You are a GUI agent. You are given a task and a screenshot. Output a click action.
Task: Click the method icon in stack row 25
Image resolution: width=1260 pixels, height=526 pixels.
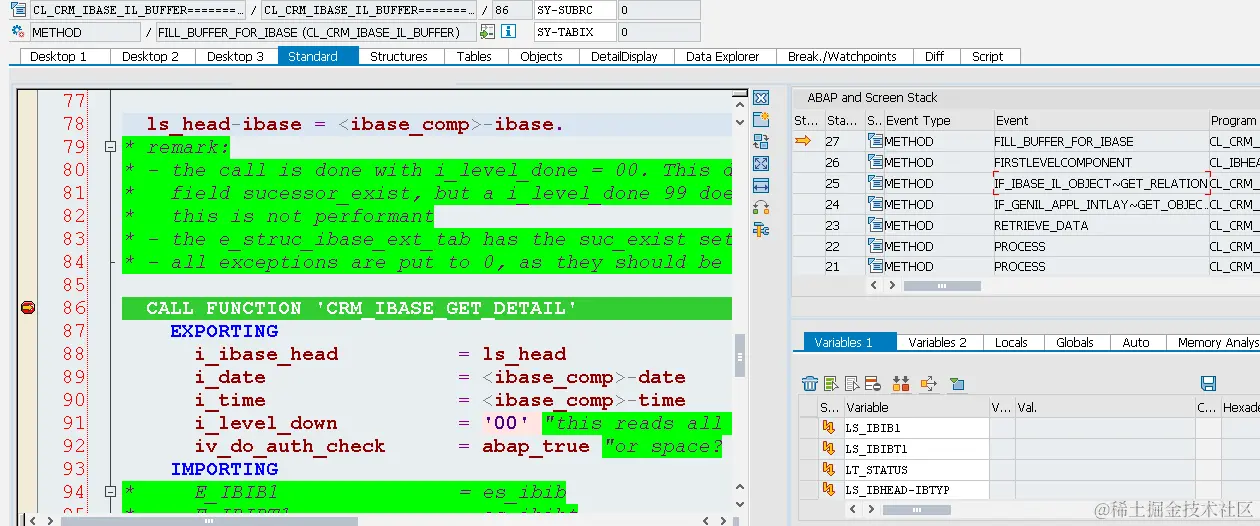point(875,183)
